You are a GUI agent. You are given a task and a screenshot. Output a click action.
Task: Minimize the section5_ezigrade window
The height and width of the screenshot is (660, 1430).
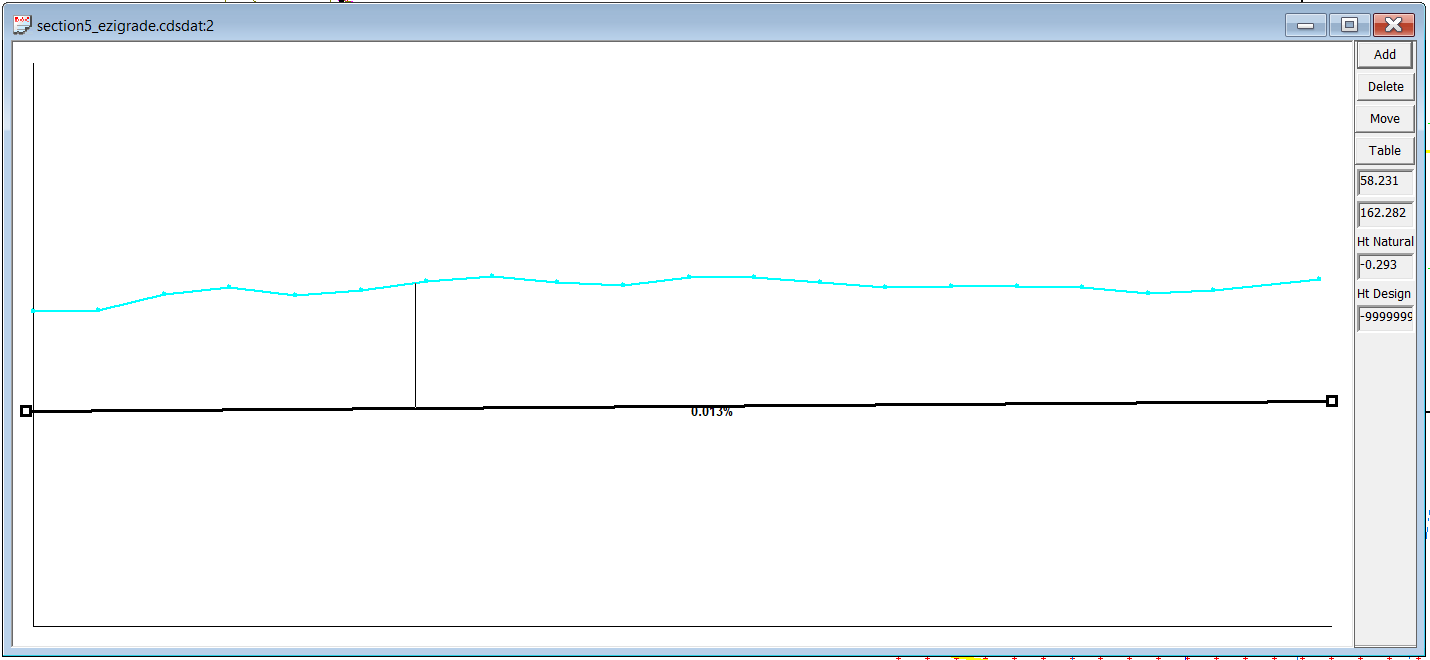tap(1305, 25)
